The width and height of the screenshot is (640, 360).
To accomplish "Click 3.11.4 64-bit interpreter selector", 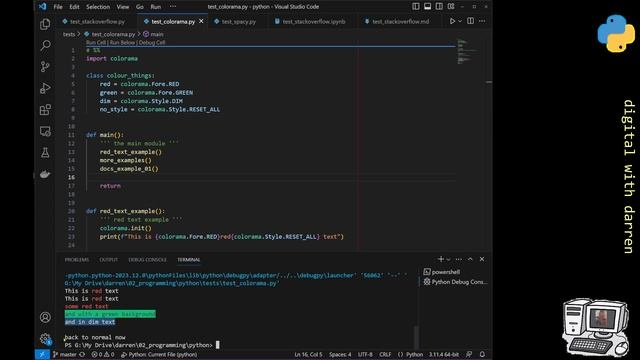I will (x=444, y=355).
